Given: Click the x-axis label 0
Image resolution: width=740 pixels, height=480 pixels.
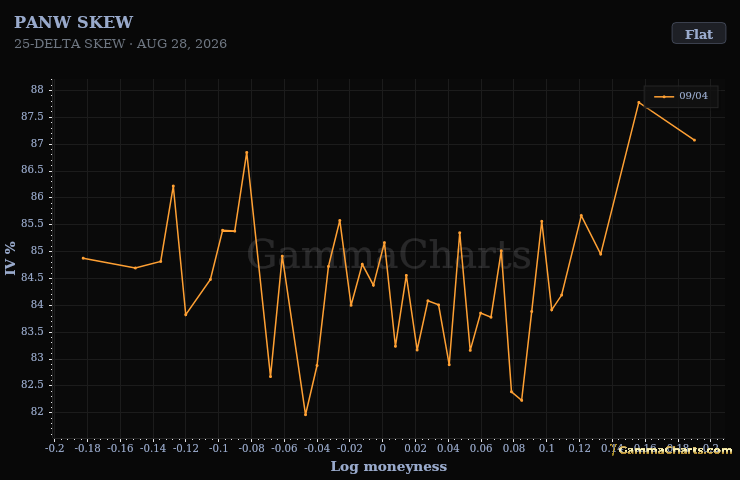Looking at the screenshot, I should point(383,448).
